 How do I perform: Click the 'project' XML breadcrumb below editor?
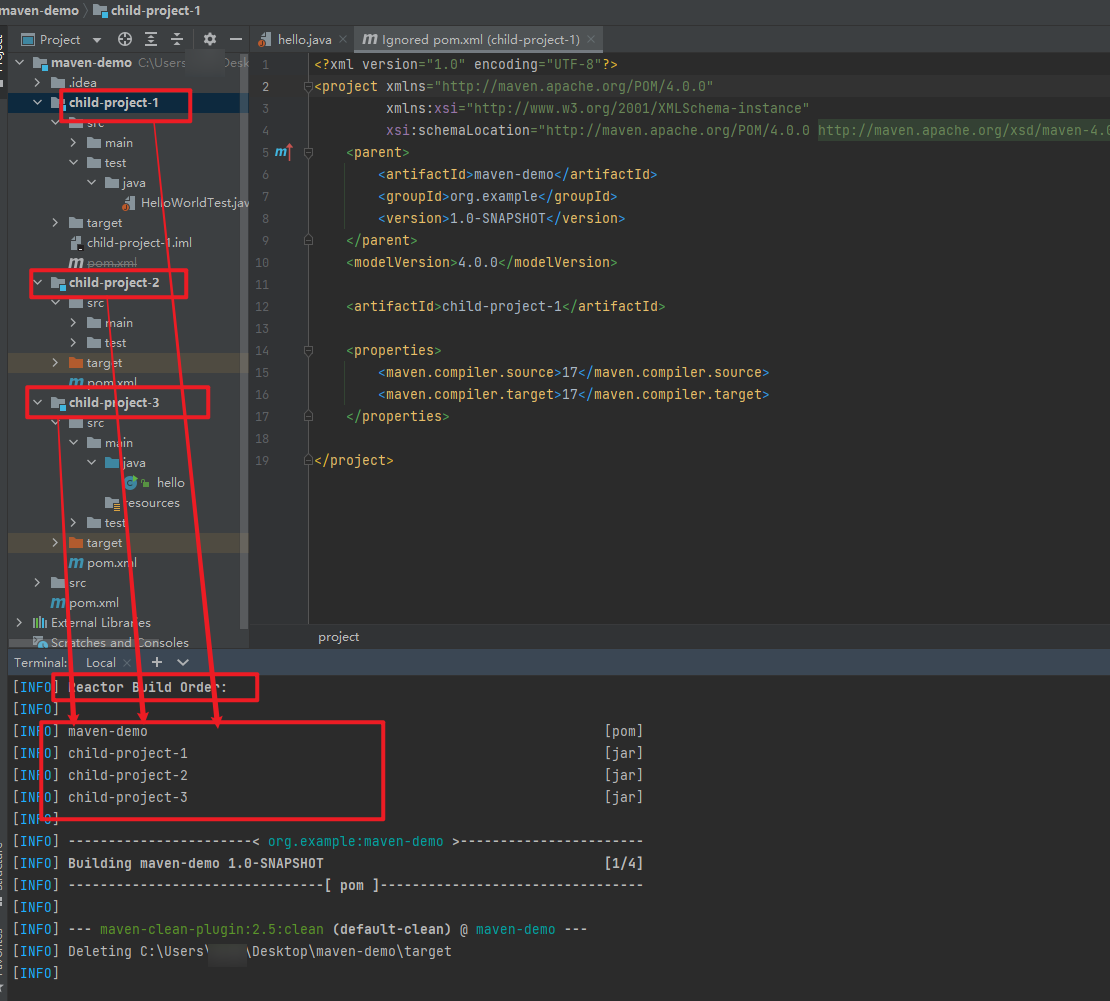[x=338, y=637]
